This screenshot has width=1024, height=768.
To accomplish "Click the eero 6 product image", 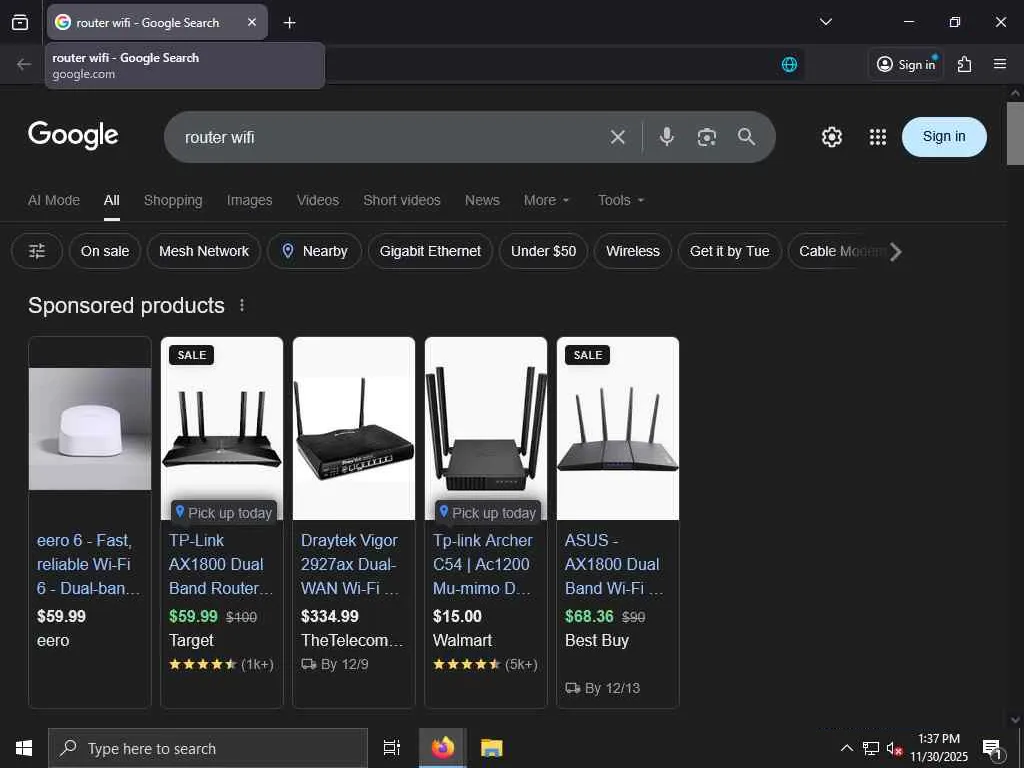I will pyautogui.click(x=90, y=428).
